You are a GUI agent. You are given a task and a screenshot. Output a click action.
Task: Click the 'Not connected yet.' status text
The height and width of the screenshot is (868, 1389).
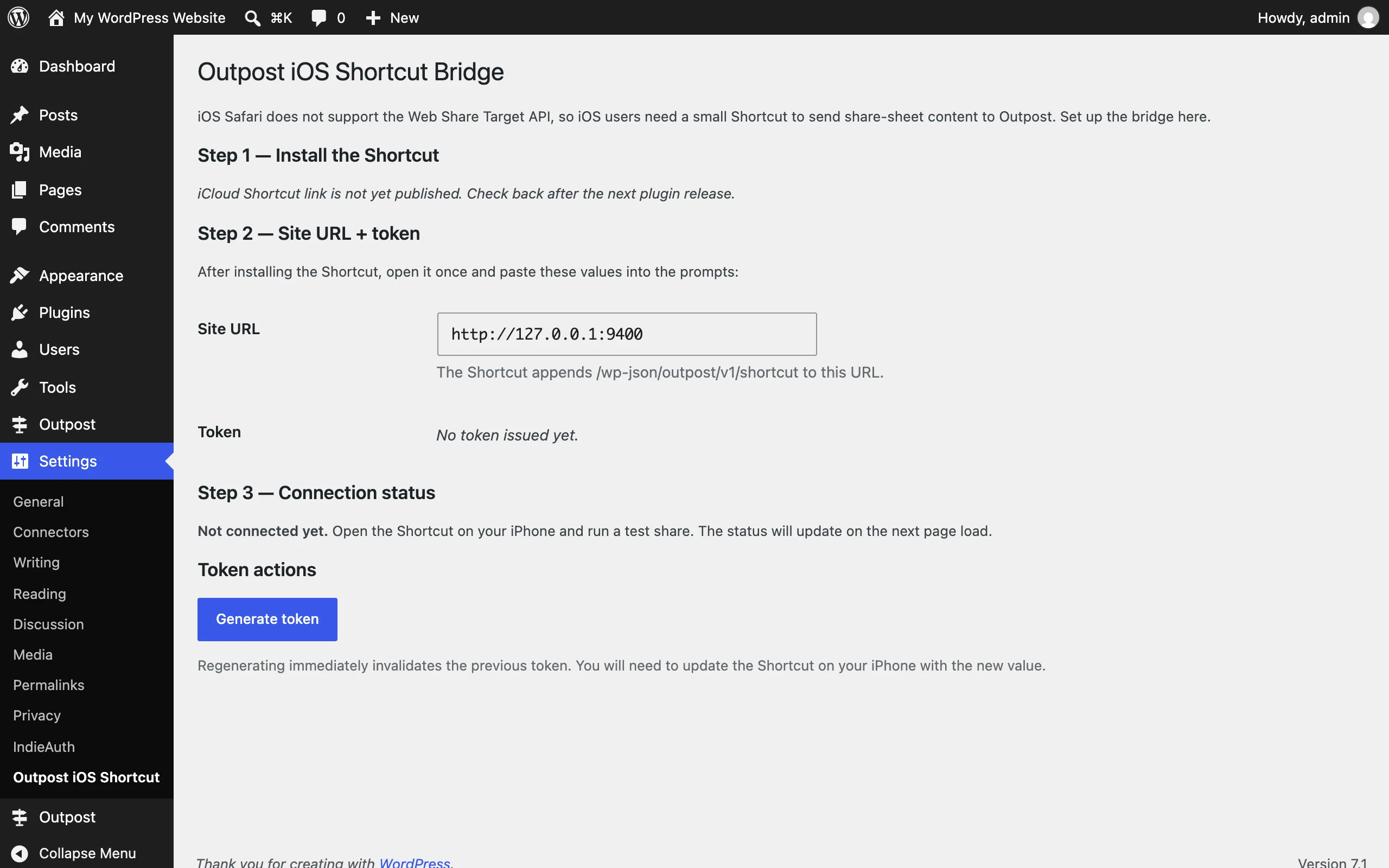(x=262, y=531)
